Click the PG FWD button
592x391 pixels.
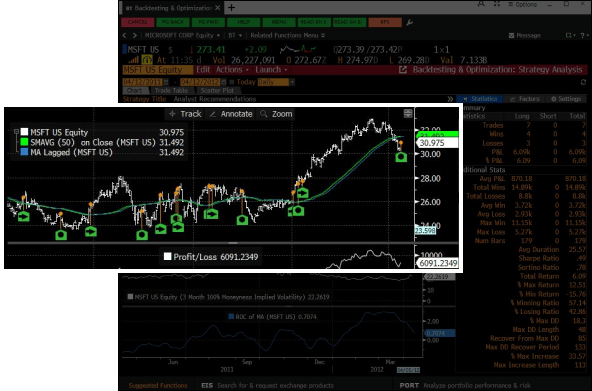click(208, 22)
